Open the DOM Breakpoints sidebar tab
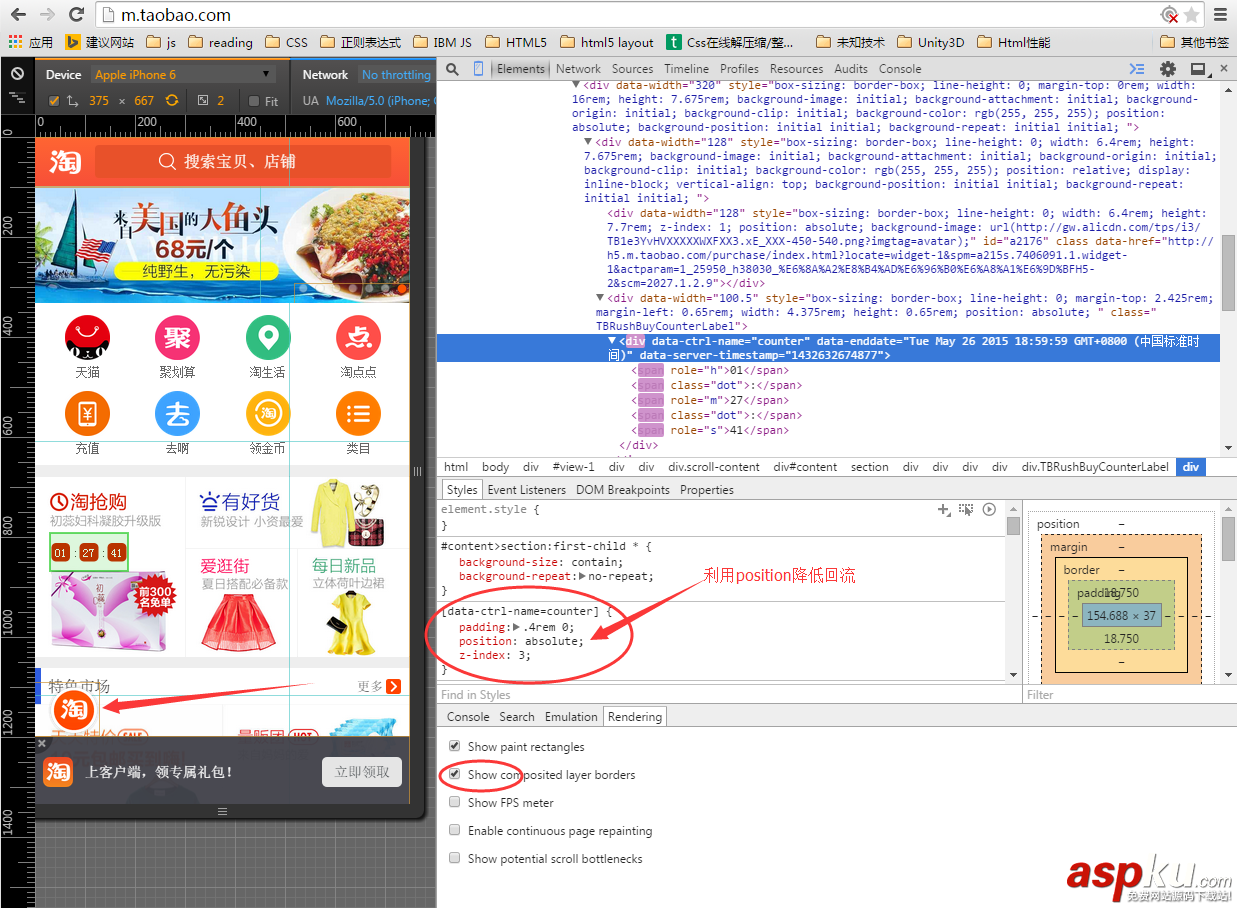This screenshot has height=908, width=1237. [x=623, y=490]
